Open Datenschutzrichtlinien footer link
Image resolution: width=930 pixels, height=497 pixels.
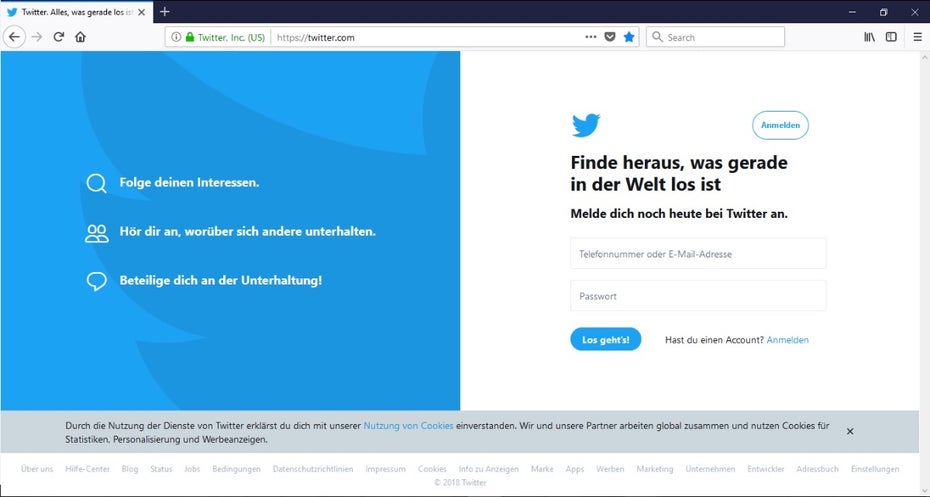point(313,469)
